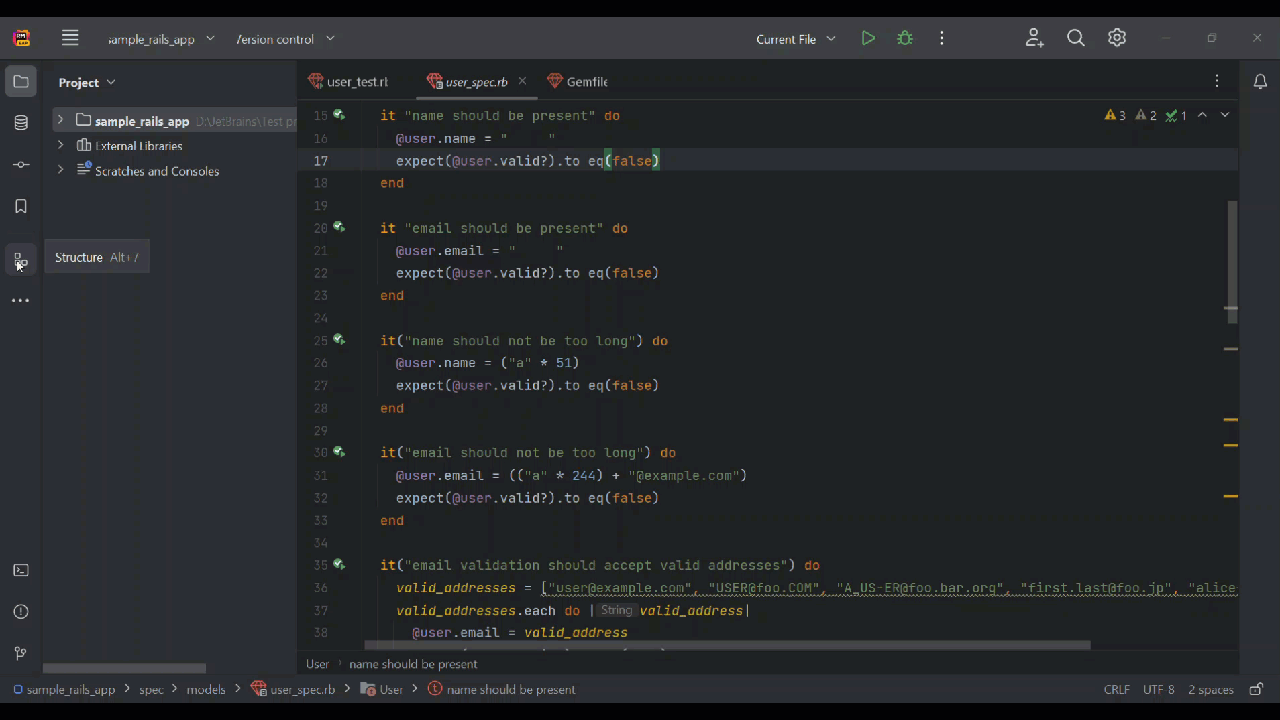Image resolution: width=1280 pixels, height=720 pixels.
Task: Click user_spec.rb breadcrumb in navigation bar
Action: coord(293,689)
